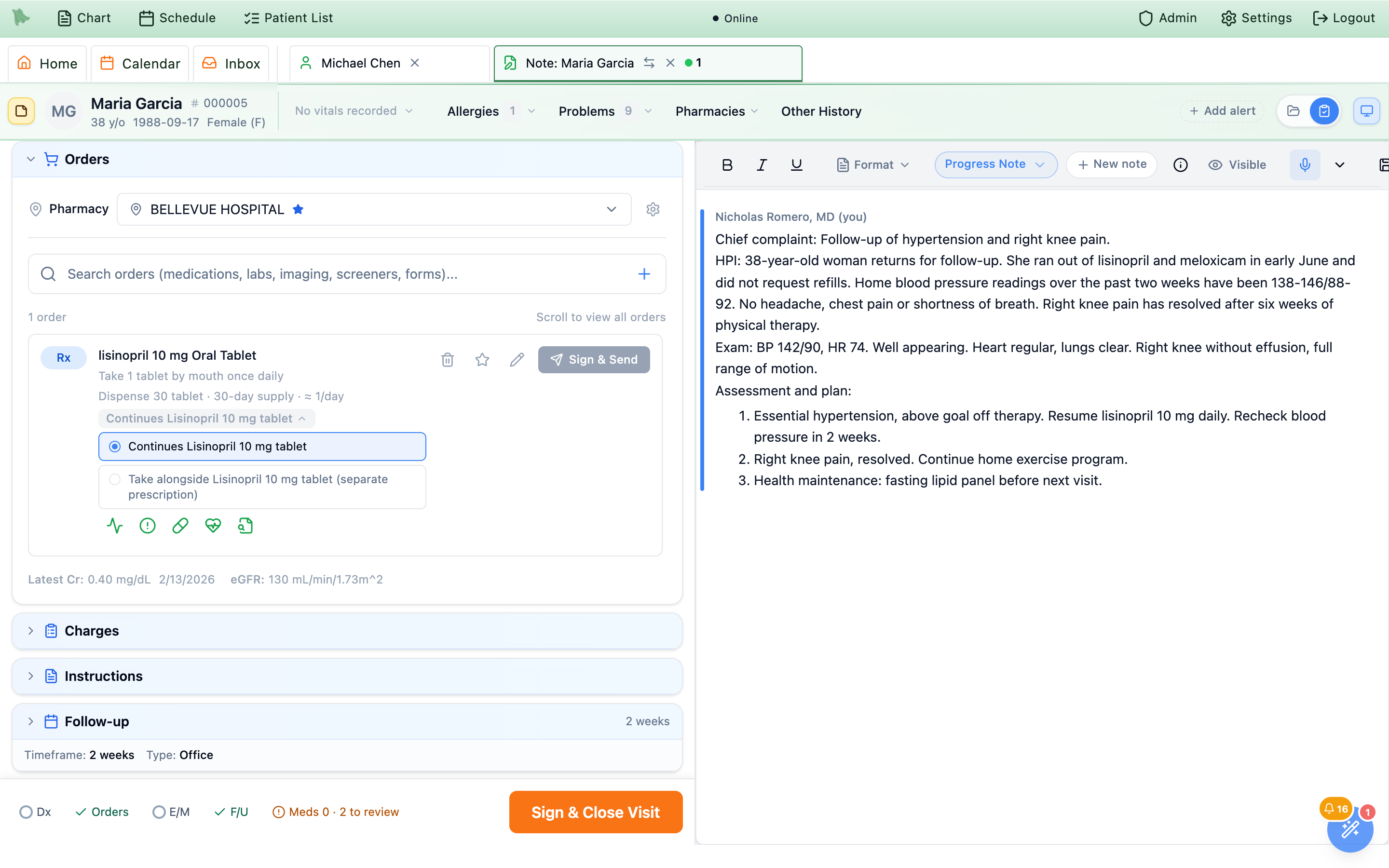Click the alert circle icon under lisinopril
This screenshot has width=1389, height=868.
[x=148, y=525]
